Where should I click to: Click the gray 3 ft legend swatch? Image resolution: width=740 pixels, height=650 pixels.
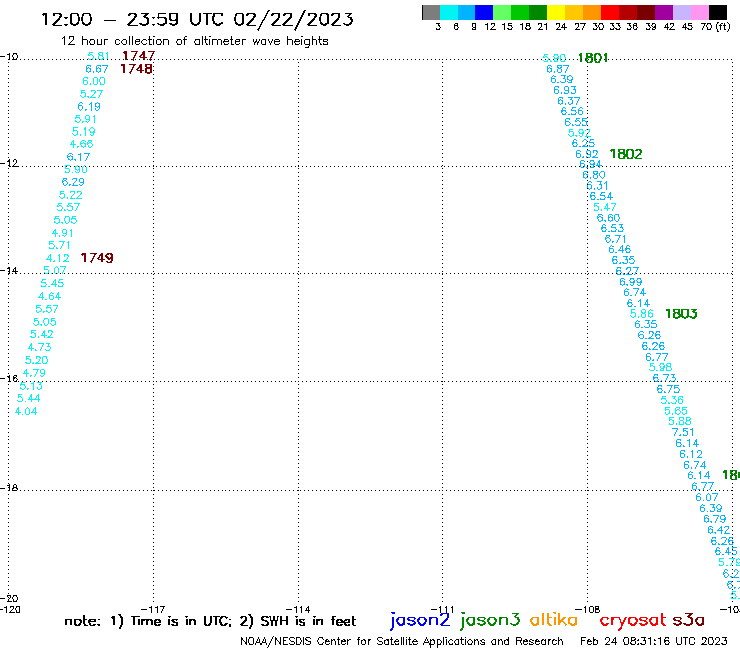(431, 12)
